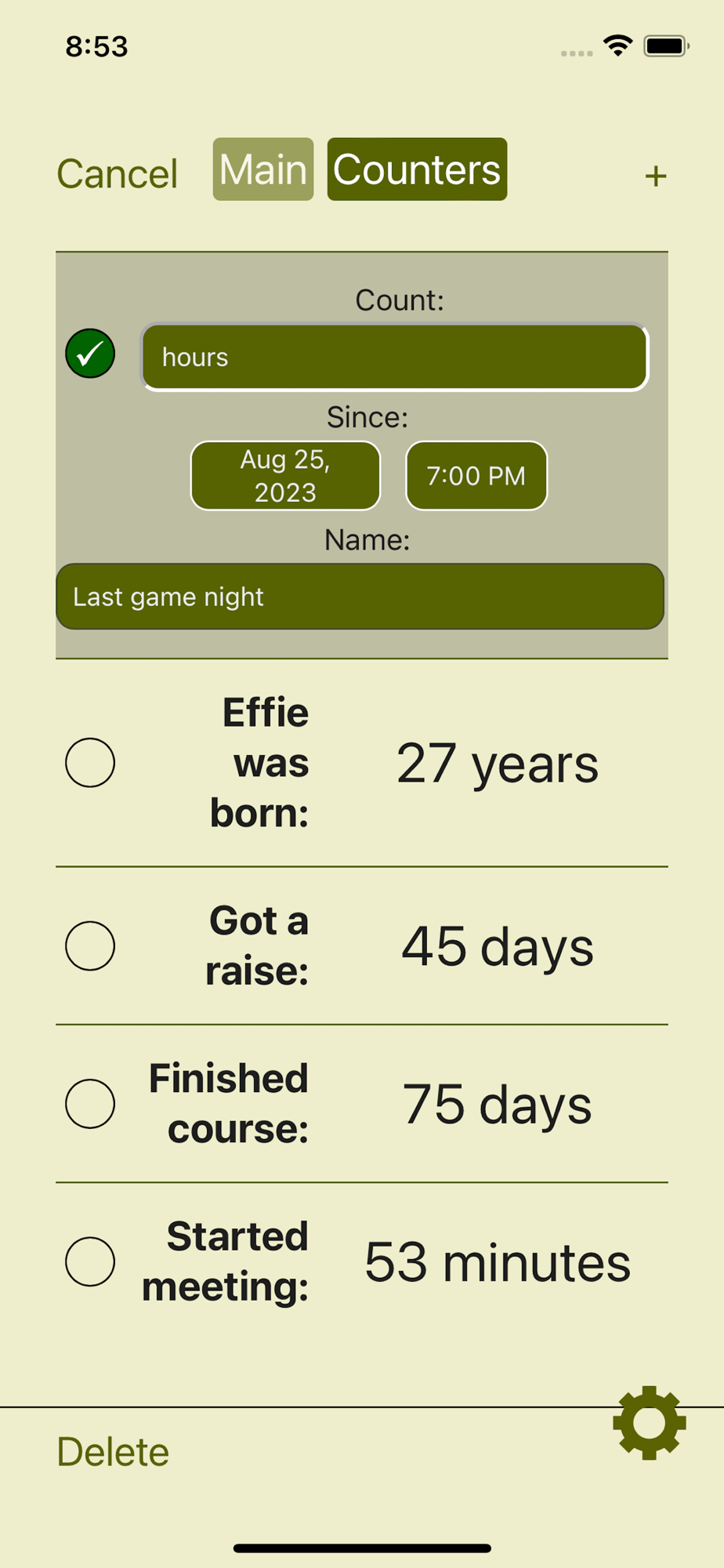724x1568 pixels.
Task: Uncheck the green checkmark on Last game night
Action: (x=90, y=354)
